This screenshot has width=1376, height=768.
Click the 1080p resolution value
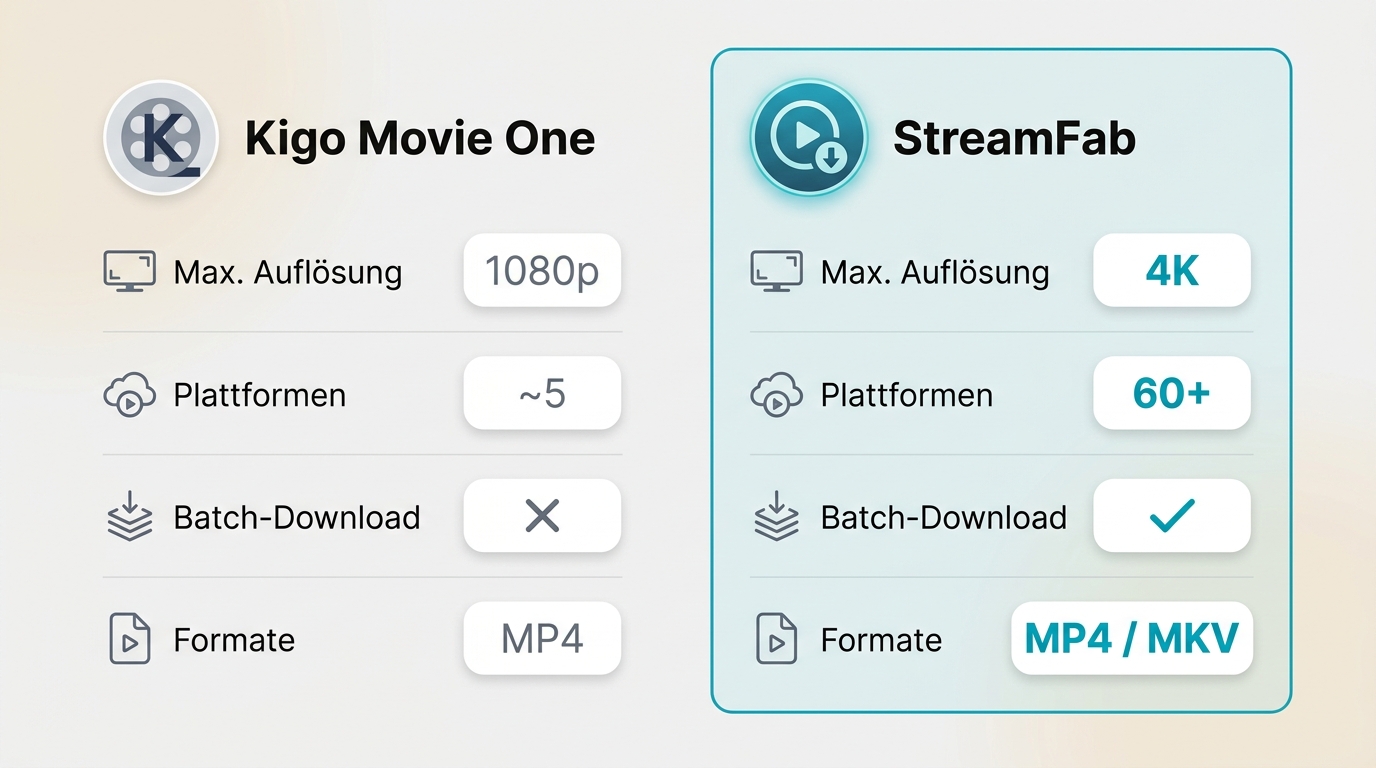(542, 270)
